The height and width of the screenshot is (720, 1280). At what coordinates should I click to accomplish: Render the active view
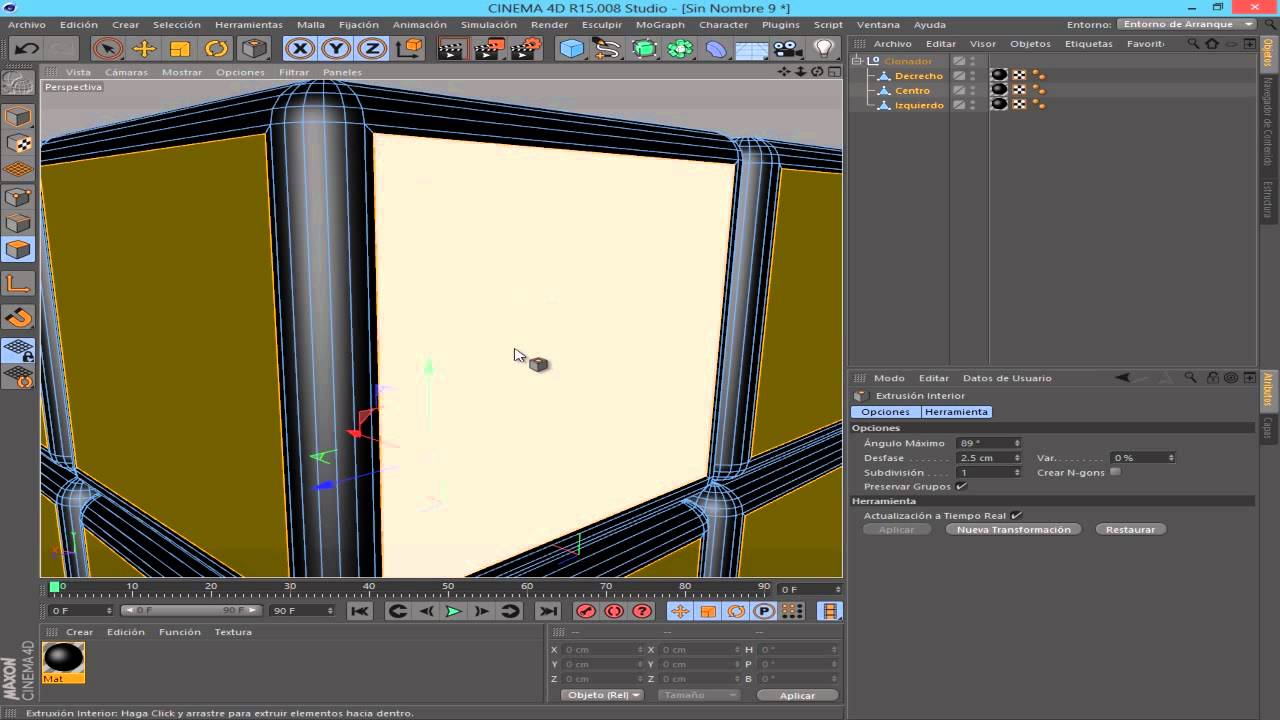tap(453, 48)
